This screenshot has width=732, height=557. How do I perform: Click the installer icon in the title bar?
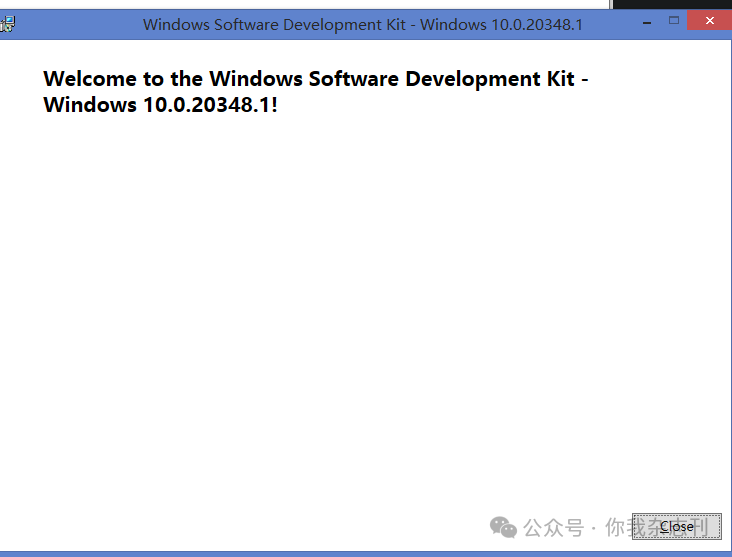7,24
